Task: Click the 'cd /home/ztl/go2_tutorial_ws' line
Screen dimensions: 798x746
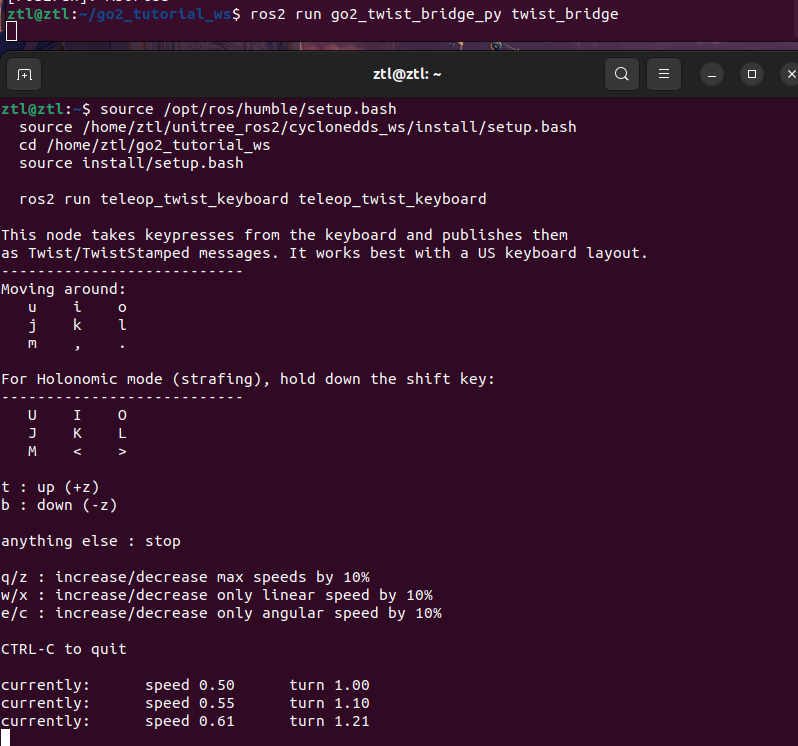Action: point(145,146)
